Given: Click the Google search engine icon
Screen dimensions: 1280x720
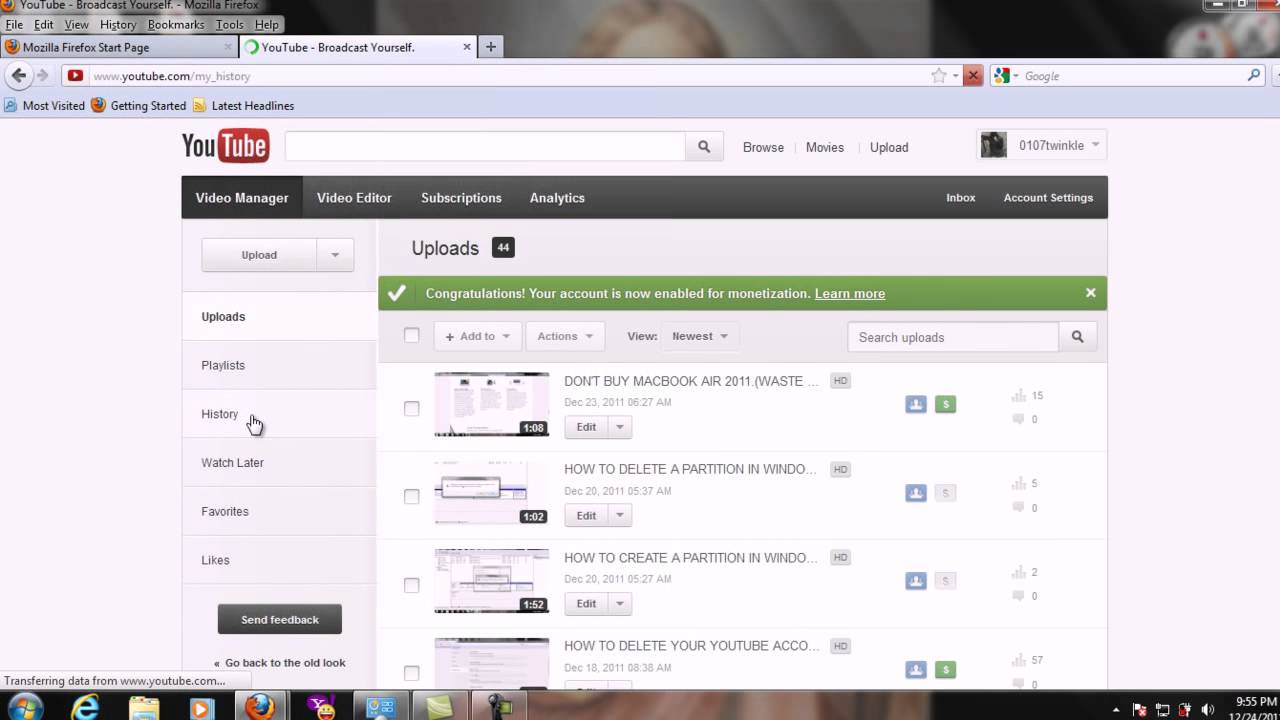Looking at the screenshot, I should click(1001, 75).
